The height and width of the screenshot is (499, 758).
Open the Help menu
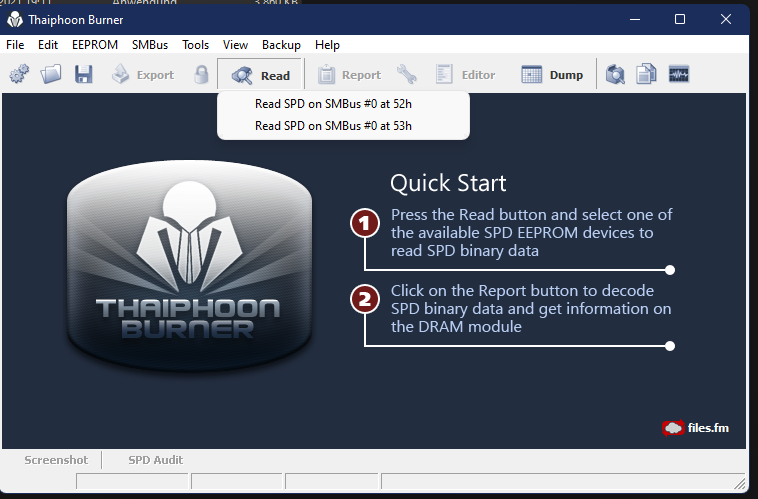tap(327, 45)
